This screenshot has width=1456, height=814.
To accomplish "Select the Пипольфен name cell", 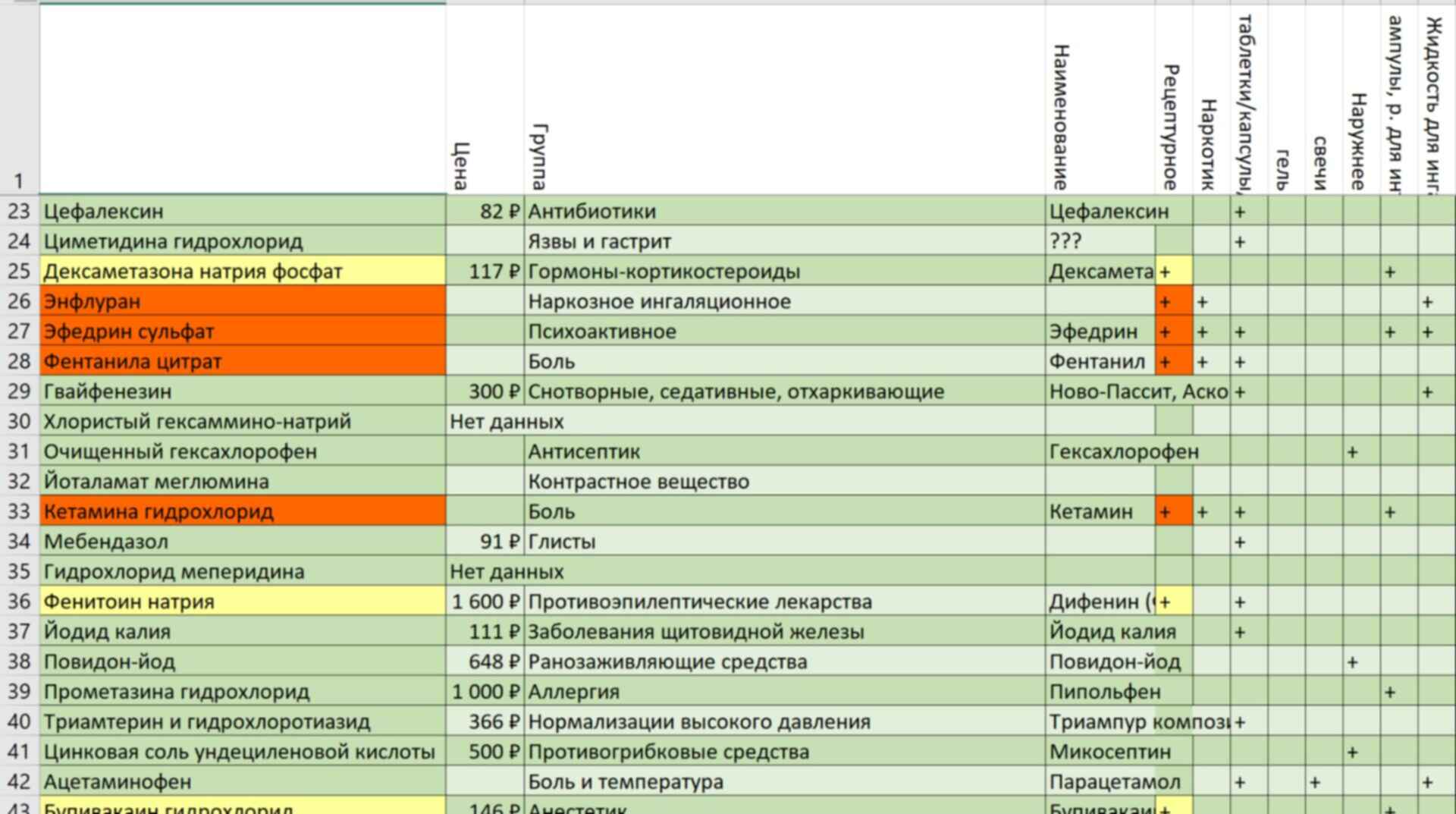I will pos(1100,691).
